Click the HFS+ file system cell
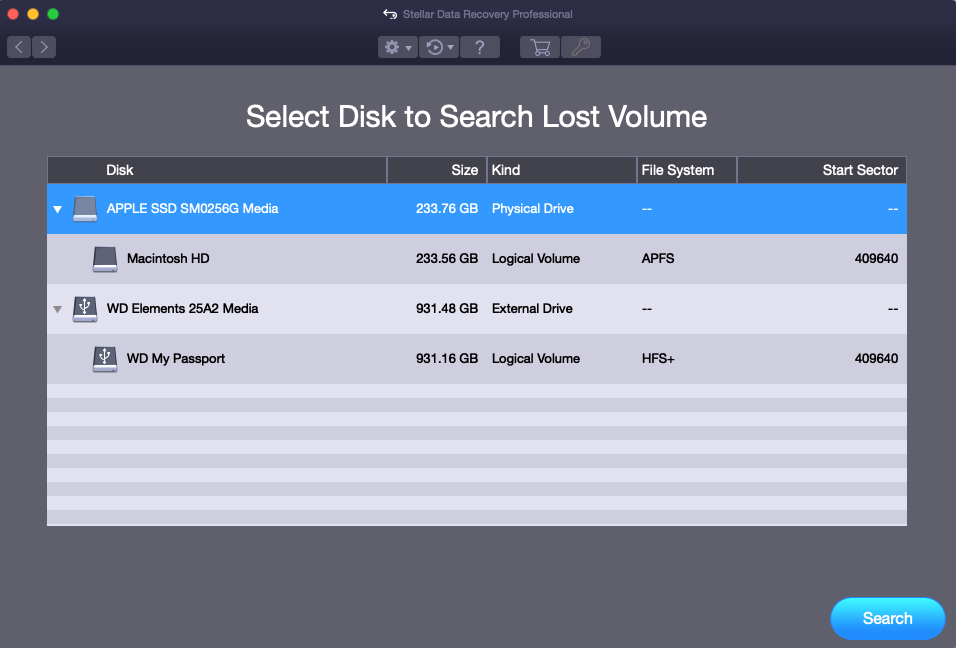Screen dimensions: 956x648 [658, 358]
